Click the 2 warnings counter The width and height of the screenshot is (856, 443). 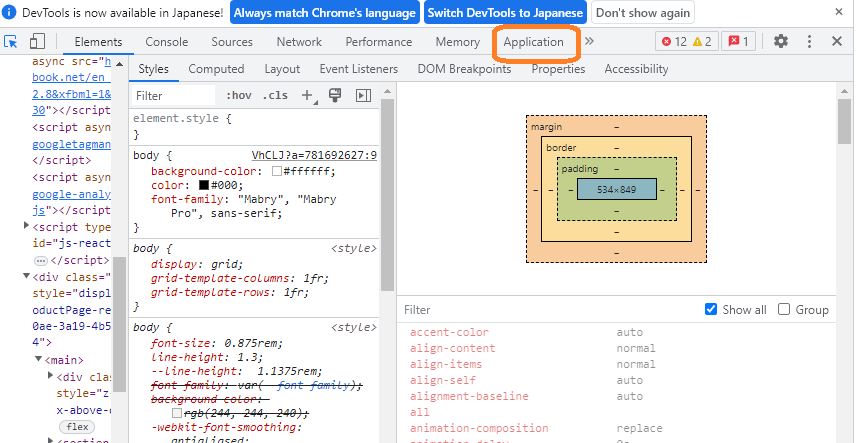702,42
